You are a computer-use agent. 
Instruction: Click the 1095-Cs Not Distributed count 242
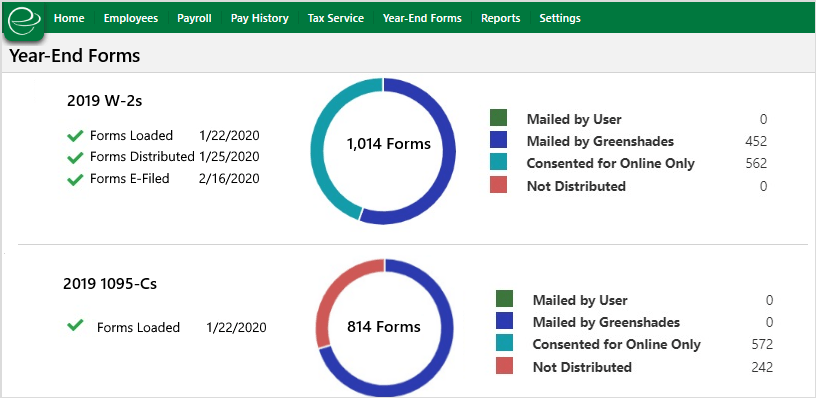coord(762,367)
